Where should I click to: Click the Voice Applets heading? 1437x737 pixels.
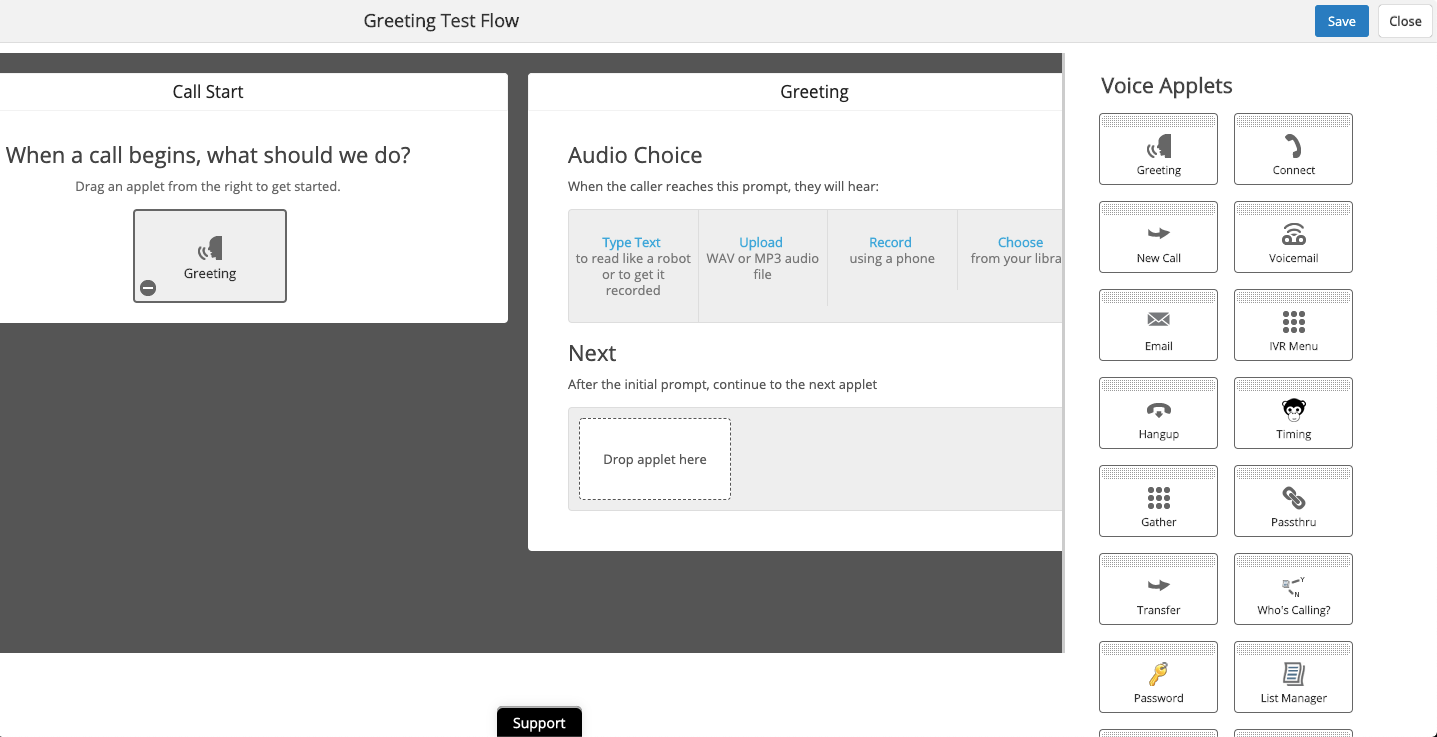1166,86
